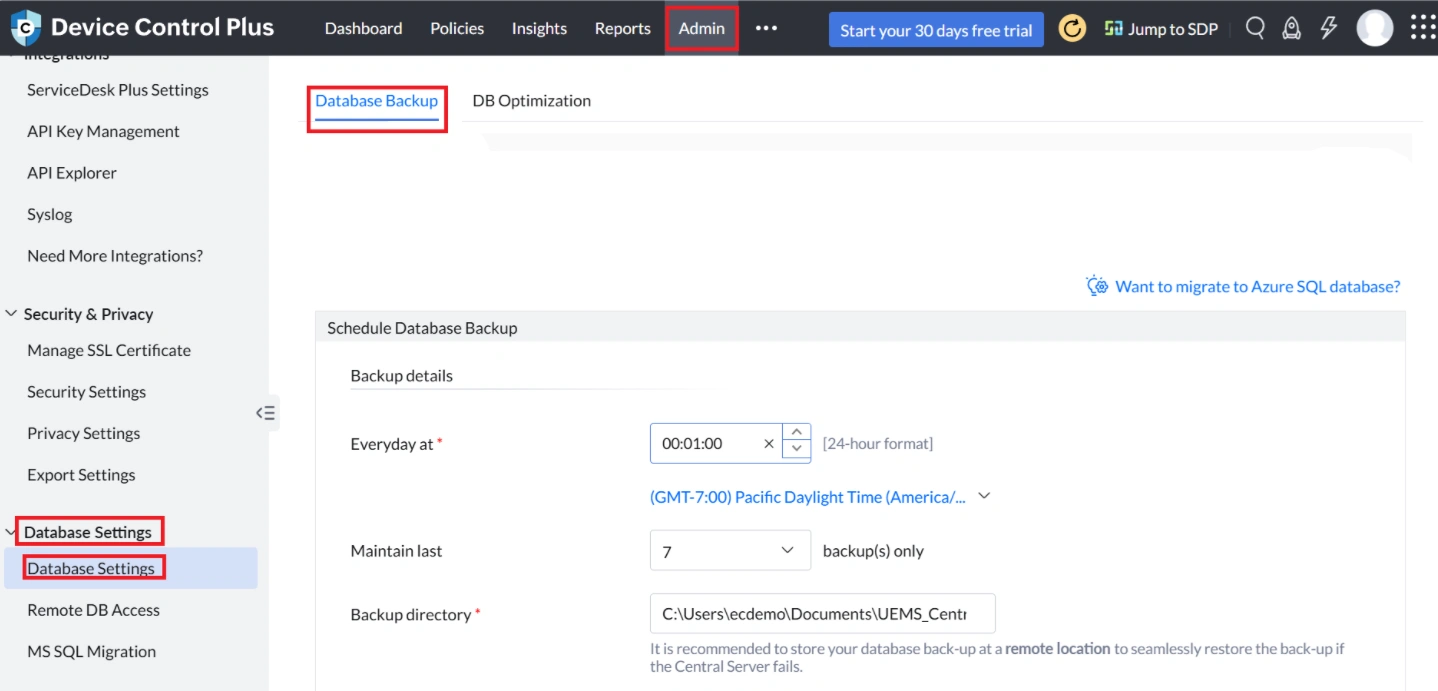The width and height of the screenshot is (1438, 691).
Task: Clear the Everyday at time field
Action: coord(768,444)
